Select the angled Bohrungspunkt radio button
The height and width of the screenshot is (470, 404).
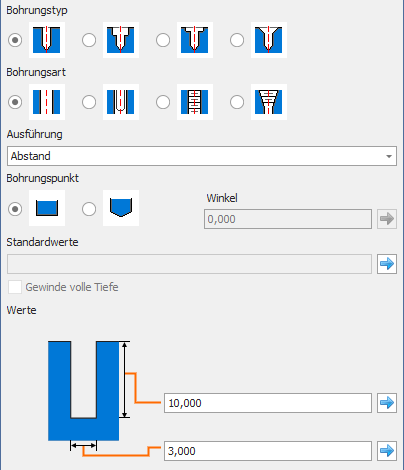pos(89,209)
